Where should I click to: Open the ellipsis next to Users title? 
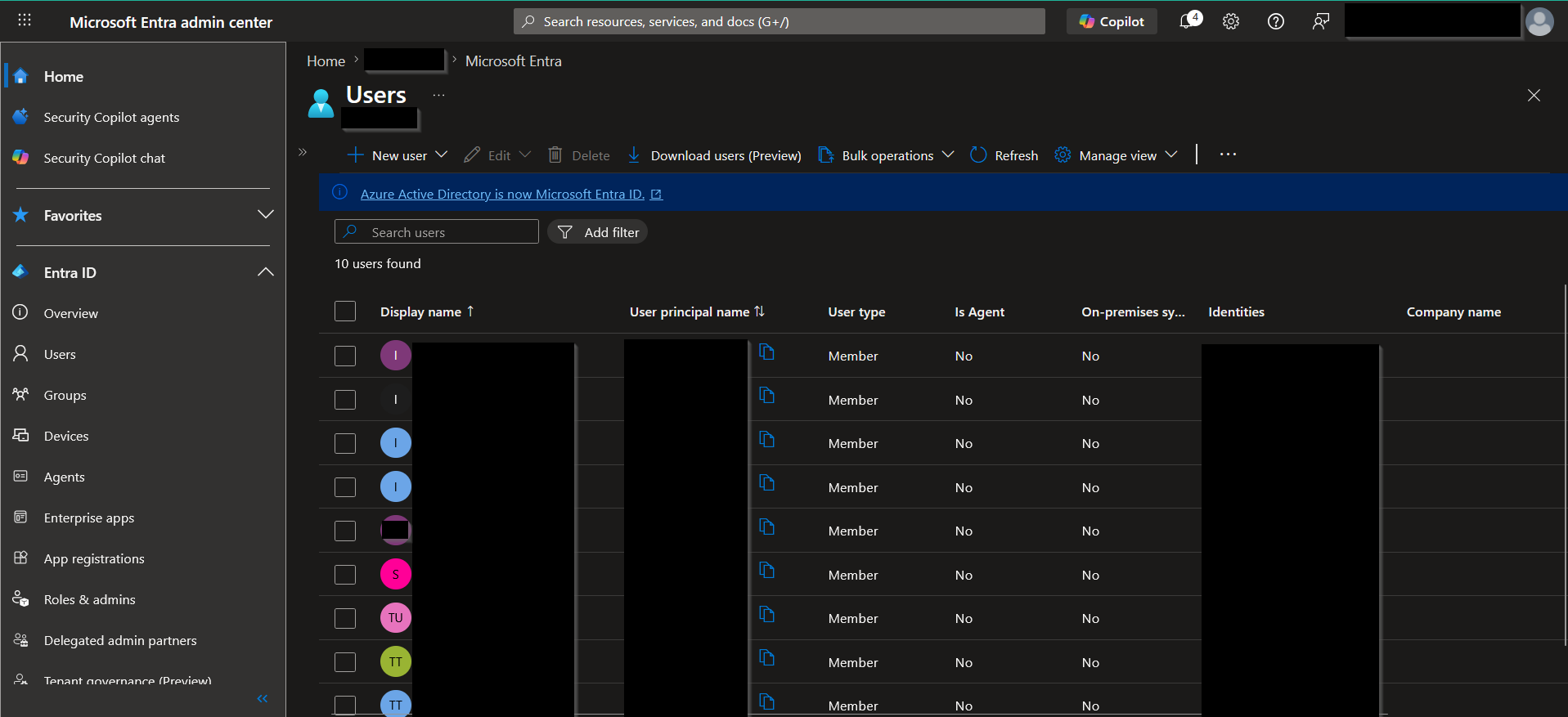[439, 96]
